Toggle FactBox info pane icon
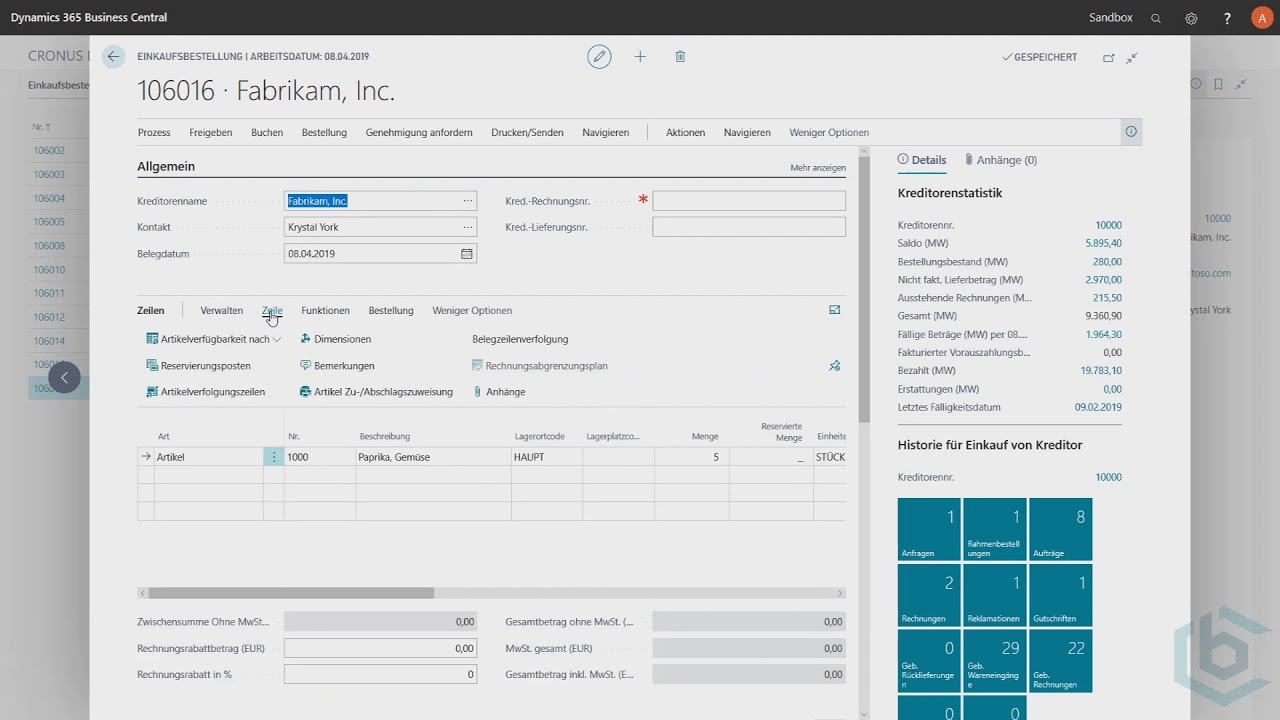This screenshot has width=1280, height=720. click(1131, 132)
